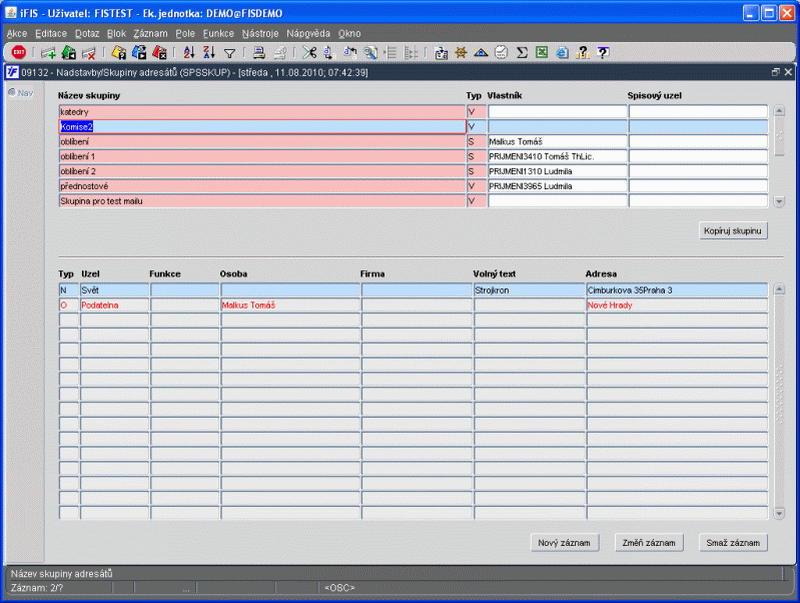Click the round calculator icon
800x603 pixels.
pyautogui.click(x=502, y=52)
